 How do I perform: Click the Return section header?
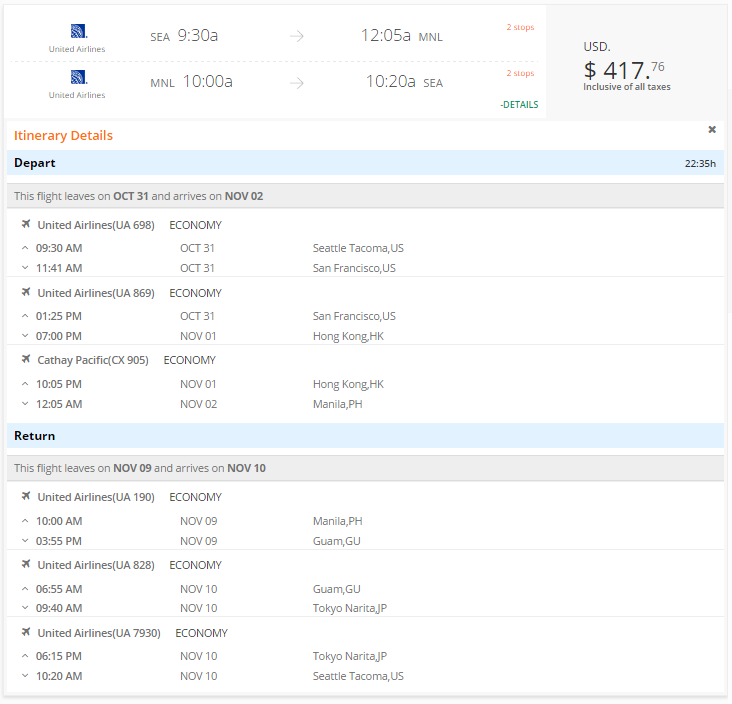[366, 436]
